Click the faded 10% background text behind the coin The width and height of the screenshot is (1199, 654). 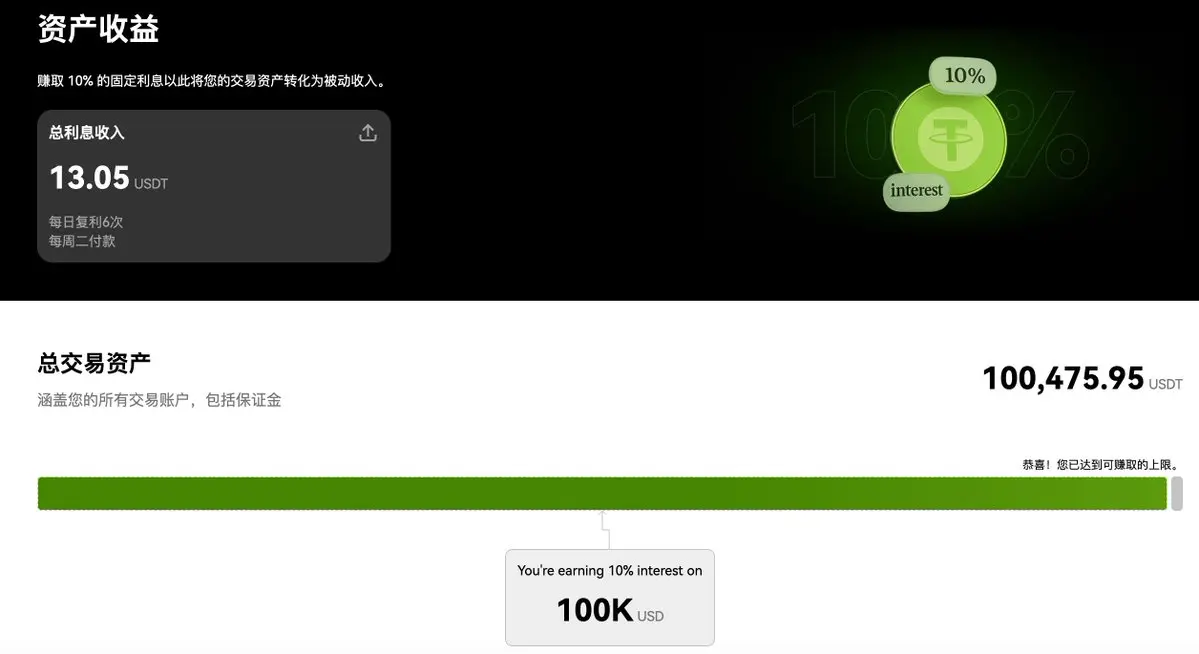[x=939, y=135]
